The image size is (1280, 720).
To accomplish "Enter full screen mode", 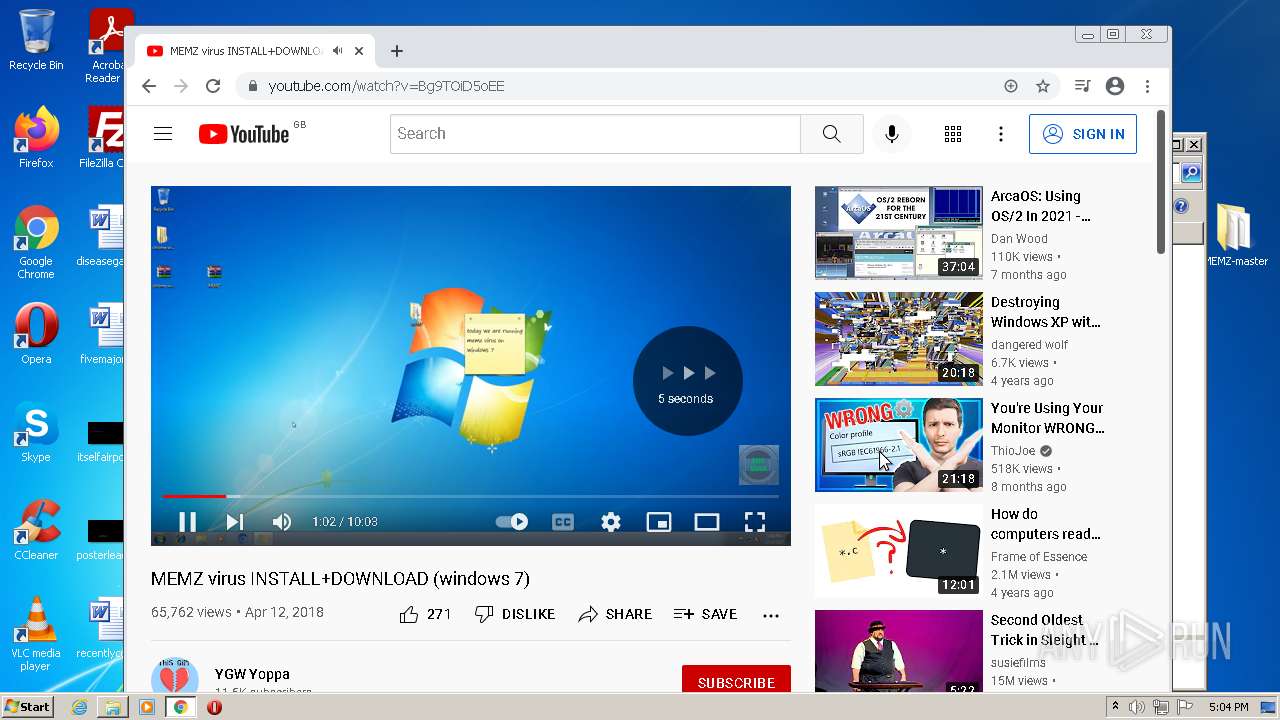I will point(755,521).
